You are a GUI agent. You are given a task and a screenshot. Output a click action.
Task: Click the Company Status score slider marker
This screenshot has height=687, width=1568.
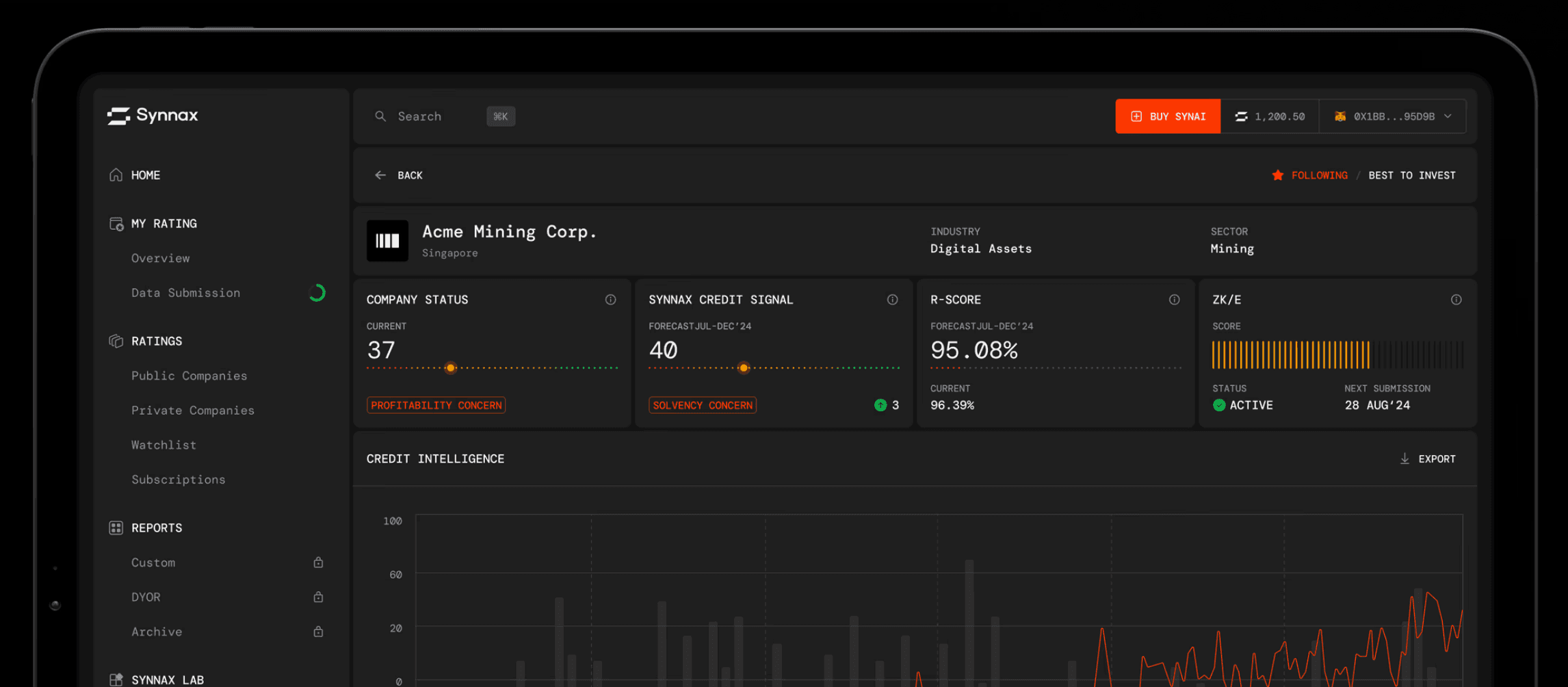point(450,368)
